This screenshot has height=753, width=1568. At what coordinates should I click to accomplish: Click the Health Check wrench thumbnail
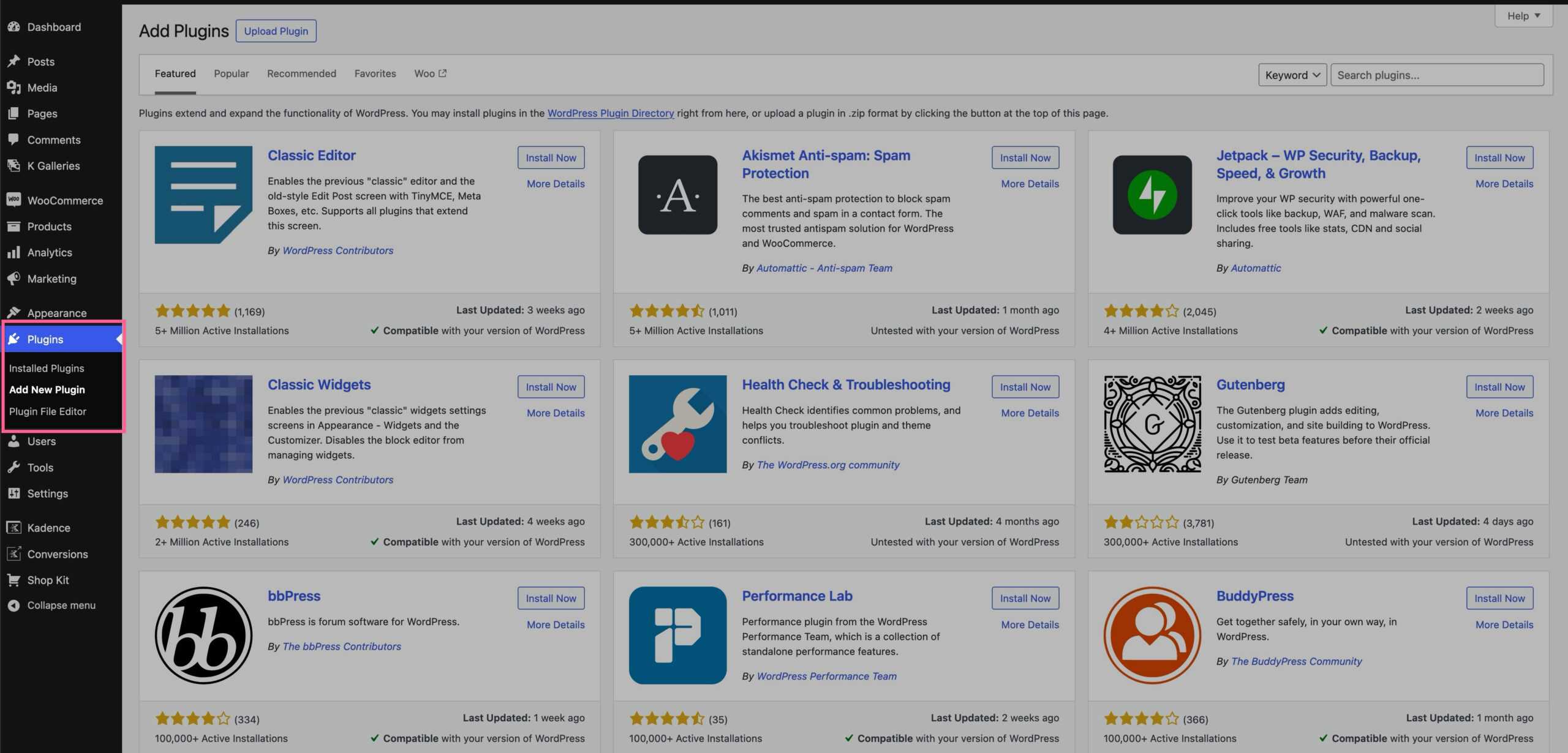[677, 424]
